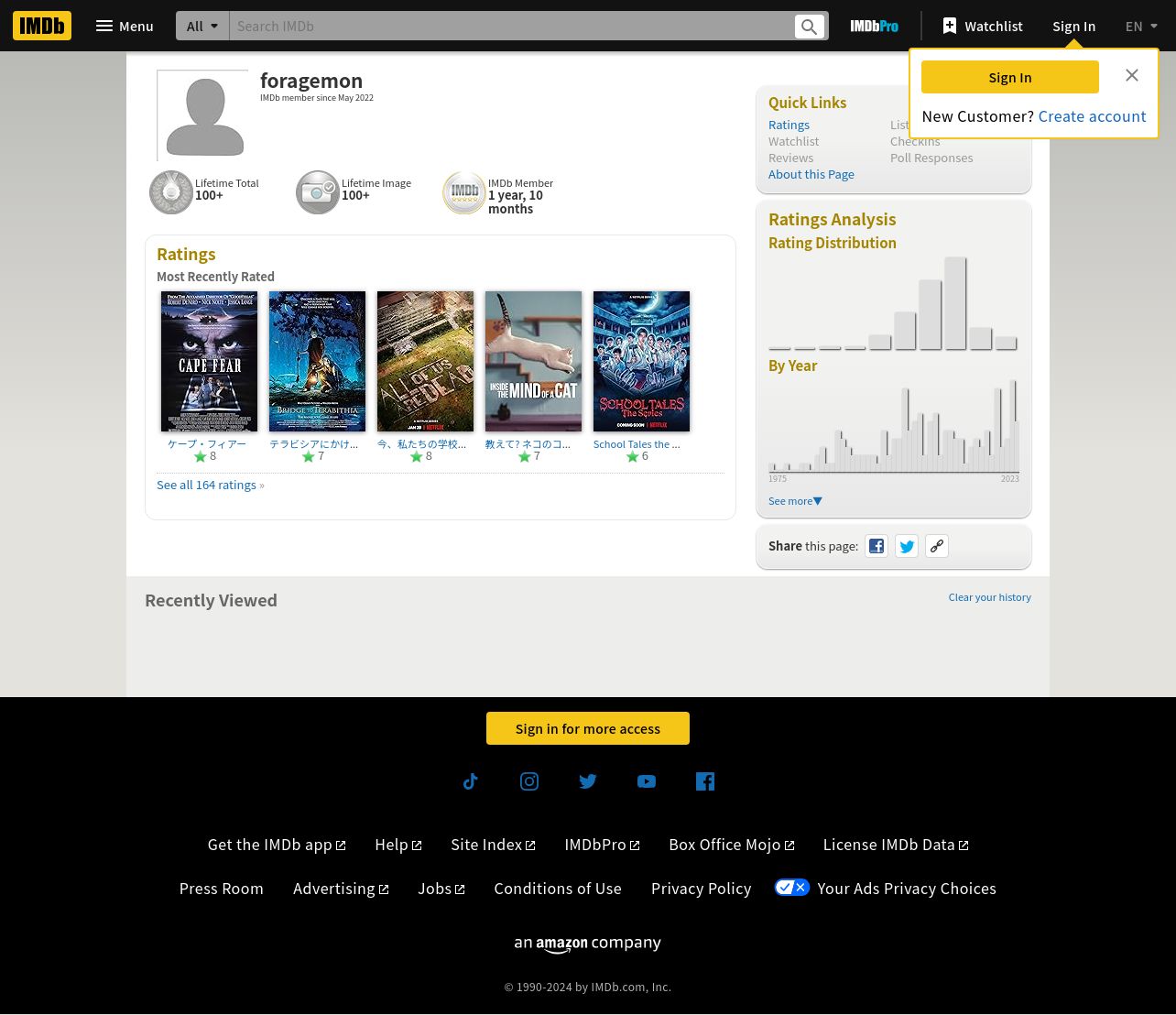Image resolution: width=1176 pixels, height=1015 pixels.
Task: Click the green star under School Tales
Action: point(633,456)
